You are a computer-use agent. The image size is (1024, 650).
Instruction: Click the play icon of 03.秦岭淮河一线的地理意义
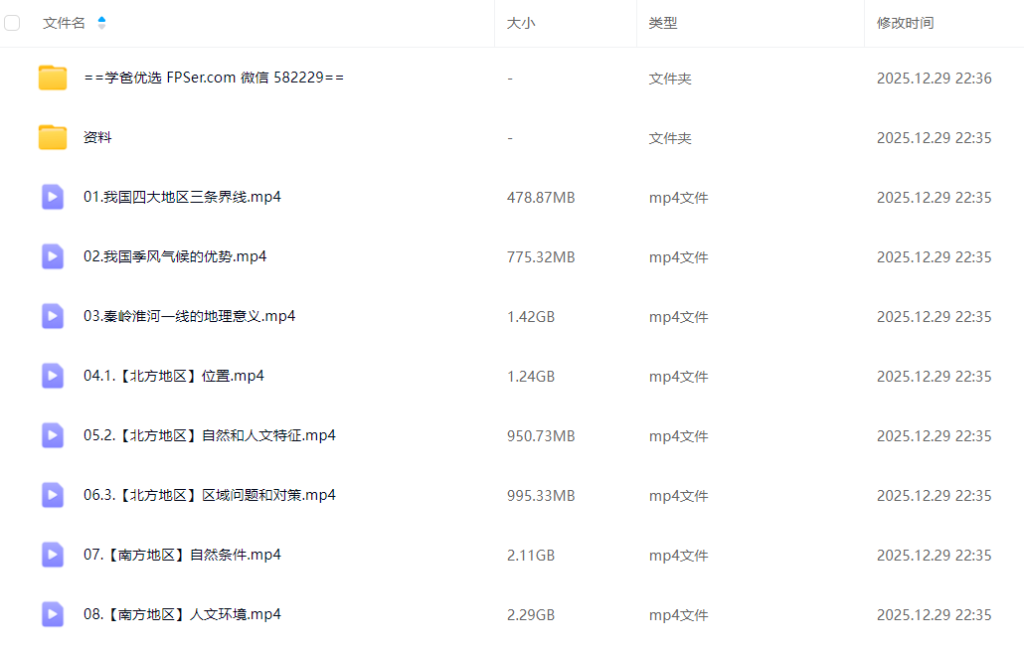pyautogui.click(x=52, y=316)
